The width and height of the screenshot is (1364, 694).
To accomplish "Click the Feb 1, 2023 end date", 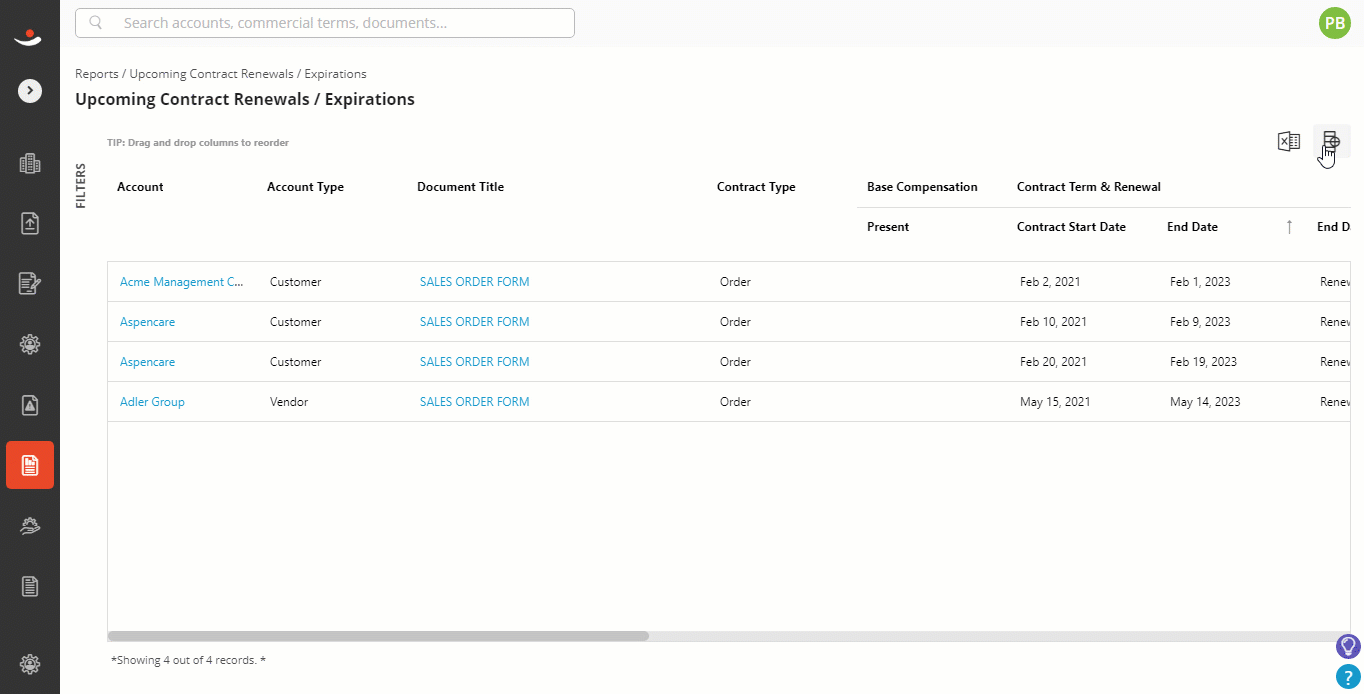I will point(1200,282).
